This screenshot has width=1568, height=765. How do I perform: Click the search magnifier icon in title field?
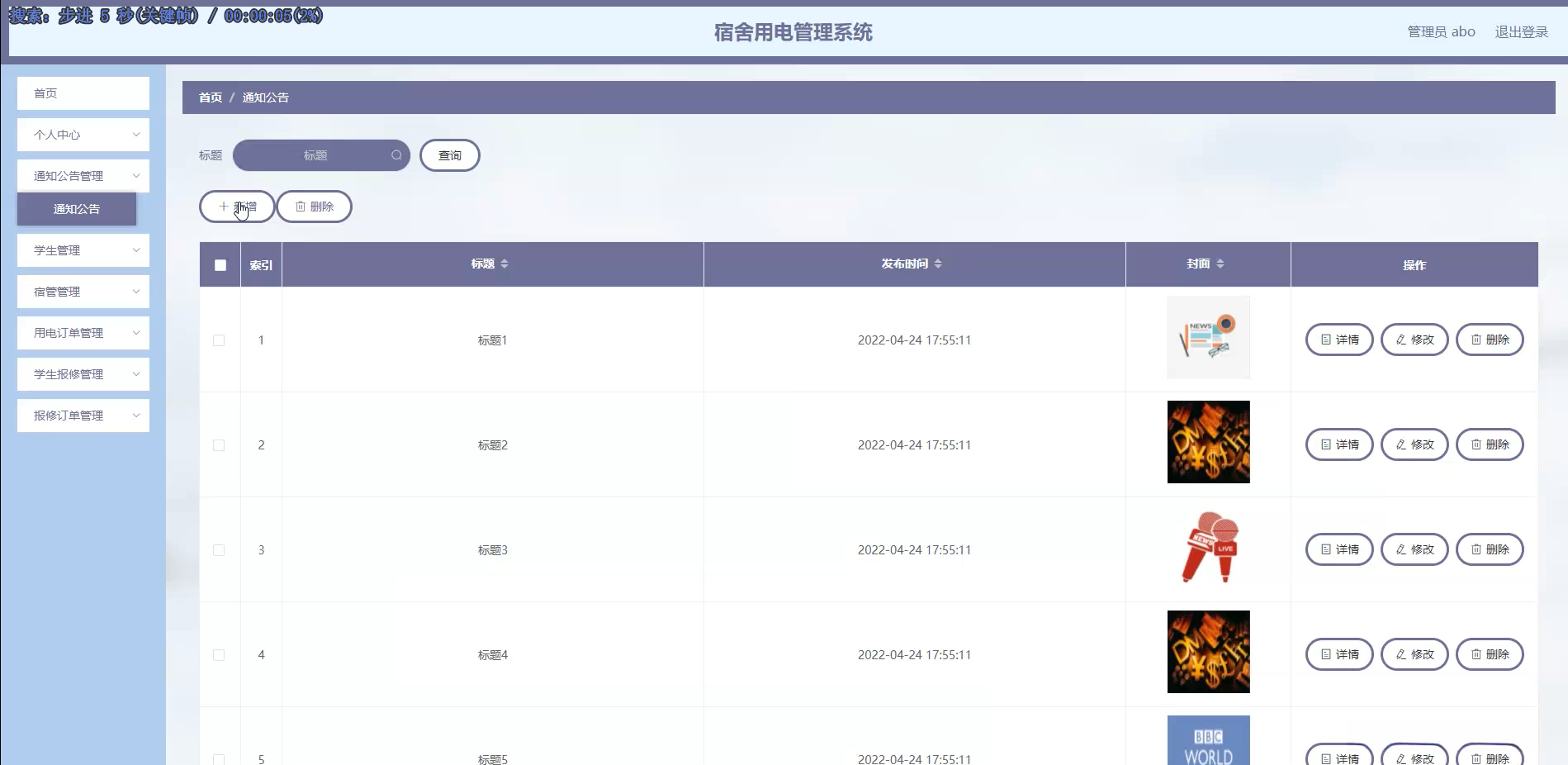coord(396,155)
